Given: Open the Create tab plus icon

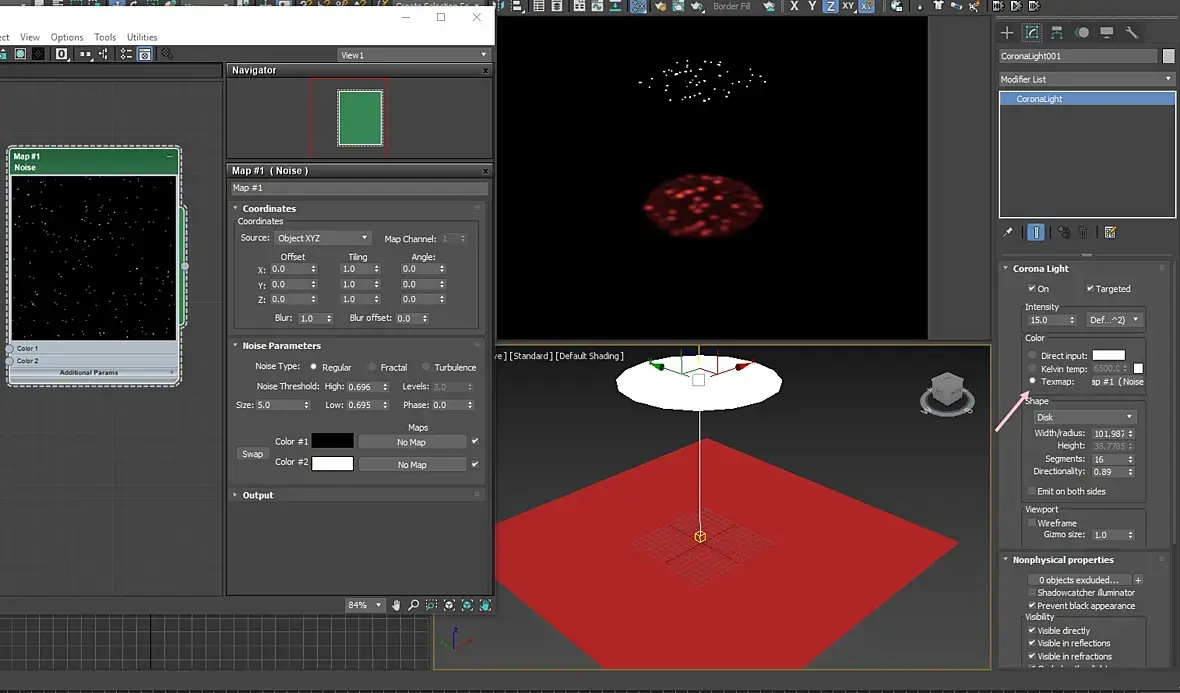Looking at the screenshot, I should 1006,32.
